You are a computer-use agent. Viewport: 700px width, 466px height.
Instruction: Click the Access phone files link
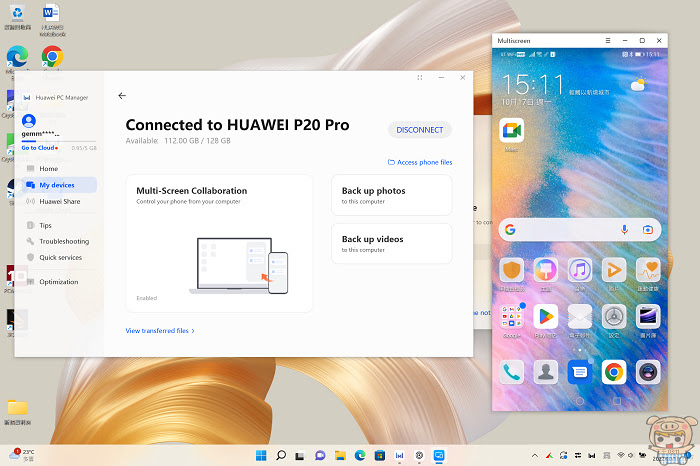(420, 162)
